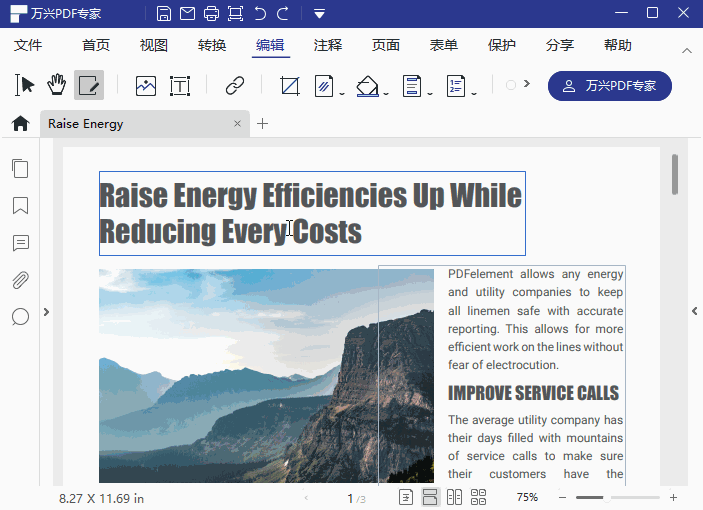Open the Background tool dropdown arrow
Image resolution: width=703 pixels, height=510 pixels.
point(386,93)
